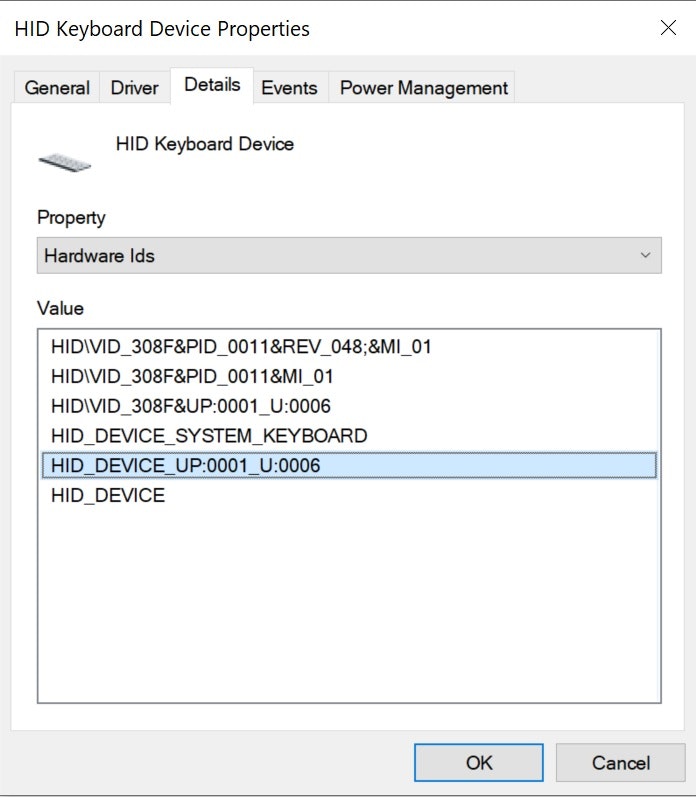Open the Driver tab

(x=134, y=88)
